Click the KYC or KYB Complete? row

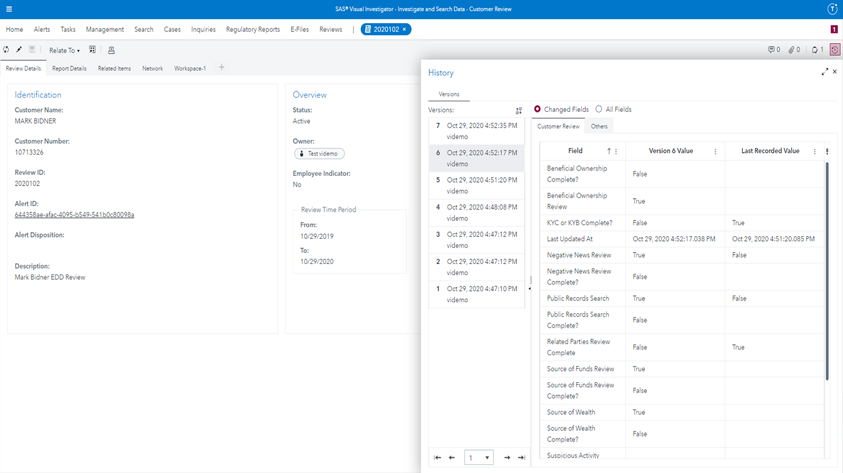tap(682, 223)
